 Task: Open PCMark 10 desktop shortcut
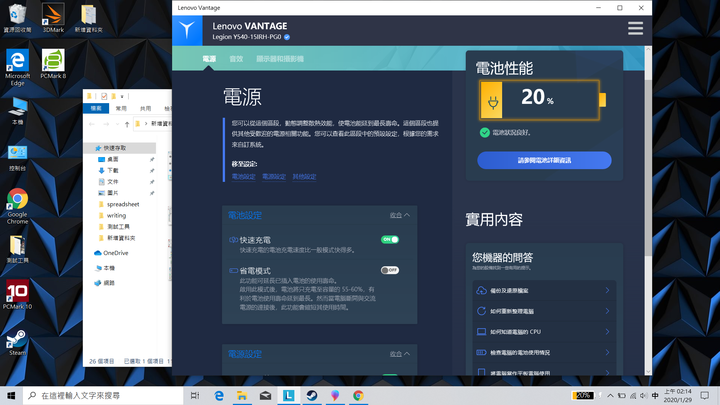click(x=17, y=294)
